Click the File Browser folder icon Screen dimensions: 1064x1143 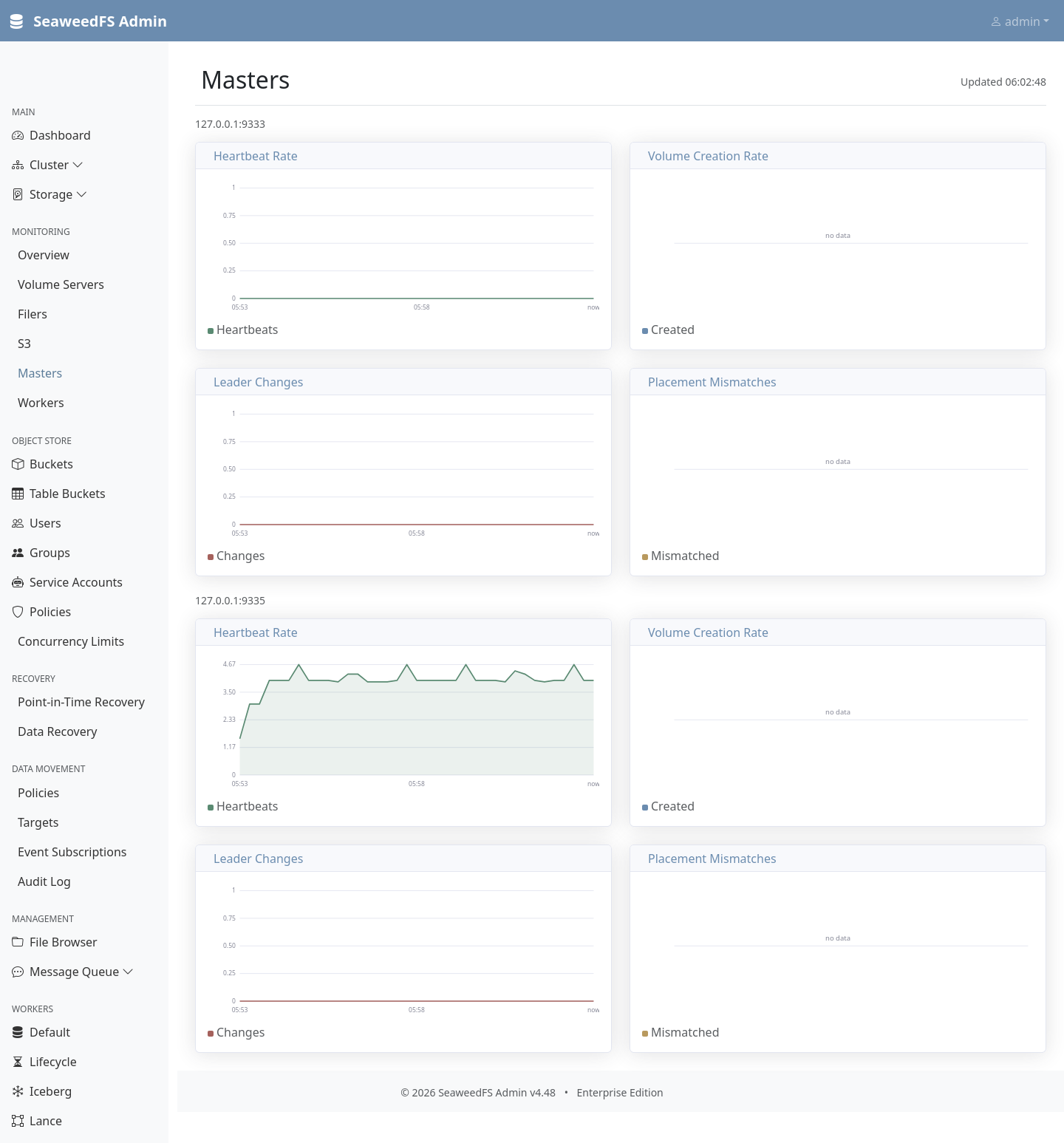tap(18, 942)
